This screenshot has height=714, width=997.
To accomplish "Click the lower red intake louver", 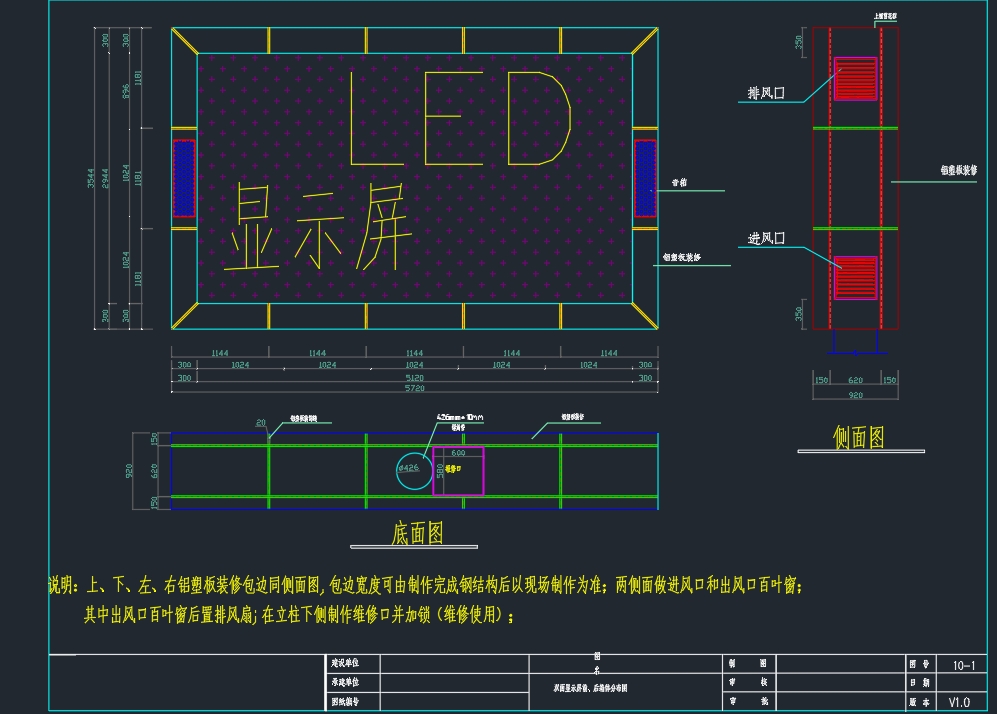I will pos(855,278).
